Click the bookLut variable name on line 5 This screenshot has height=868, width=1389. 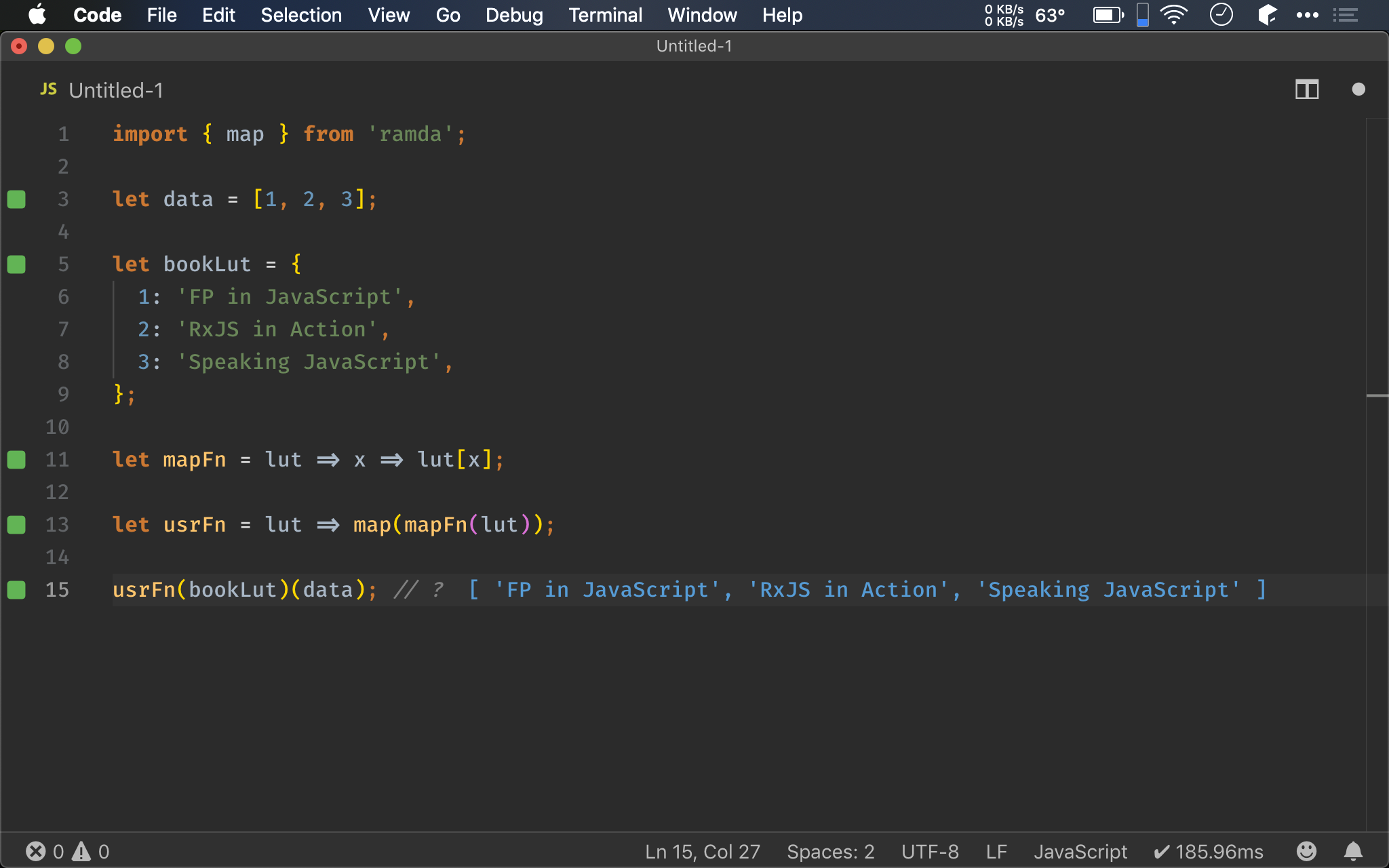207,264
